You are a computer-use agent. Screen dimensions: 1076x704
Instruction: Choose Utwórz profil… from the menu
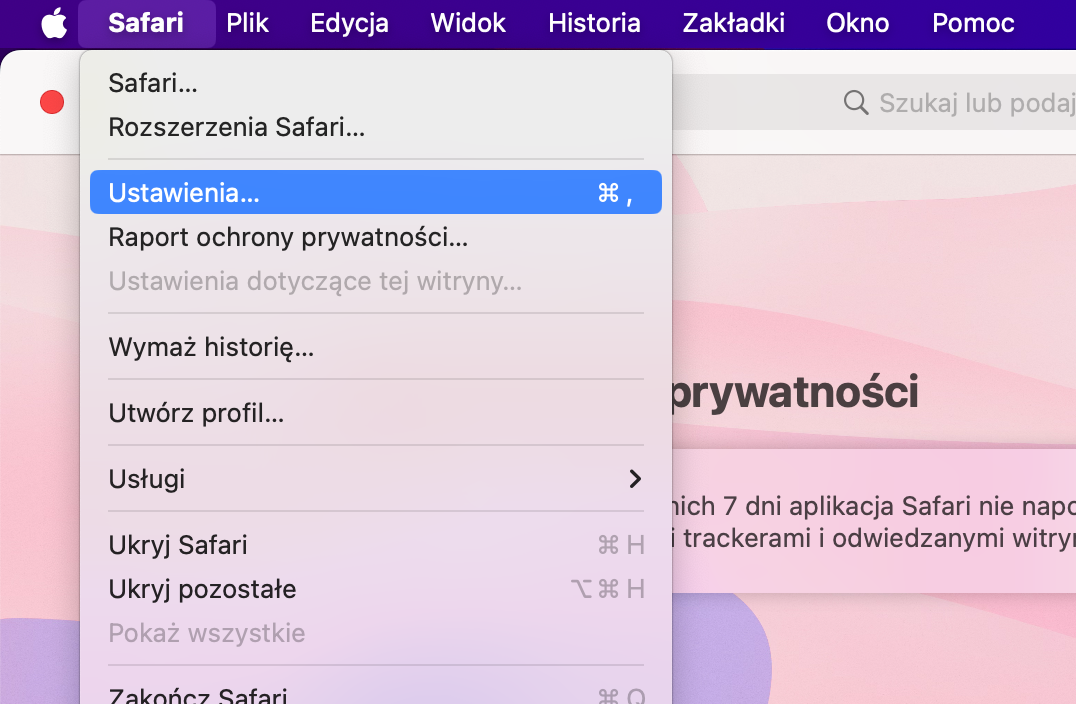(376, 413)
